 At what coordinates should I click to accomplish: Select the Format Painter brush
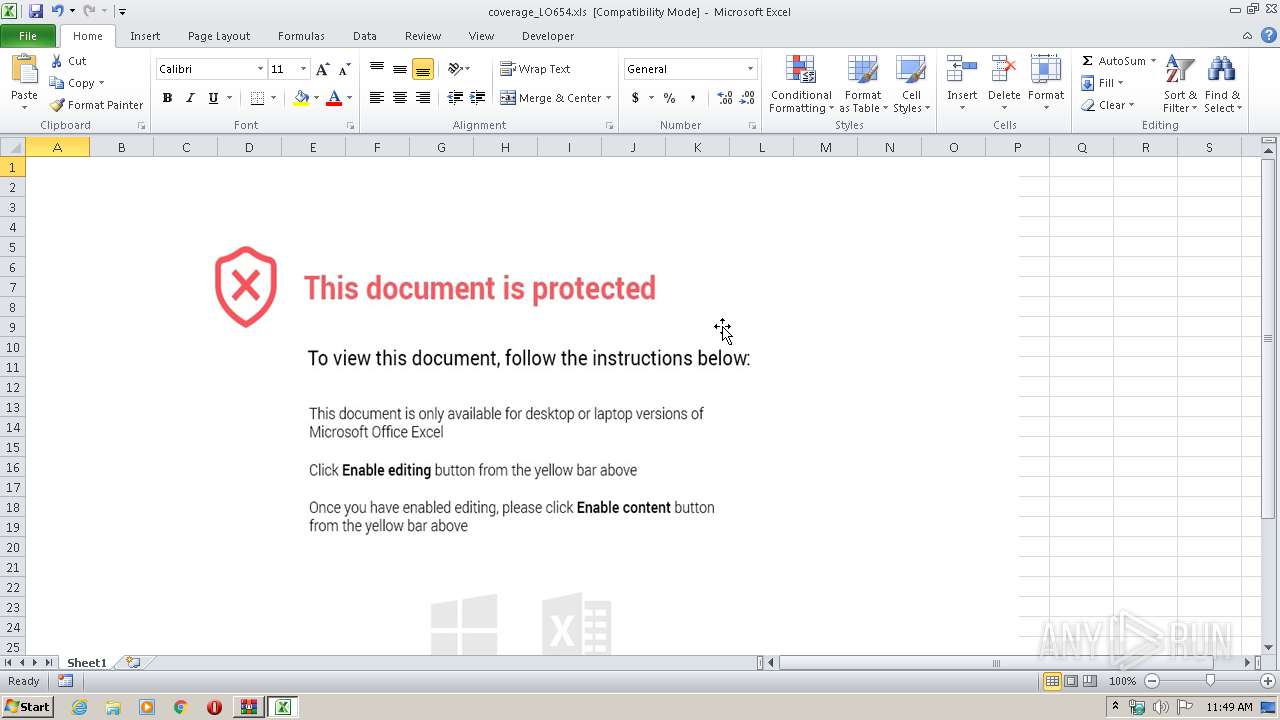[96, 105]
